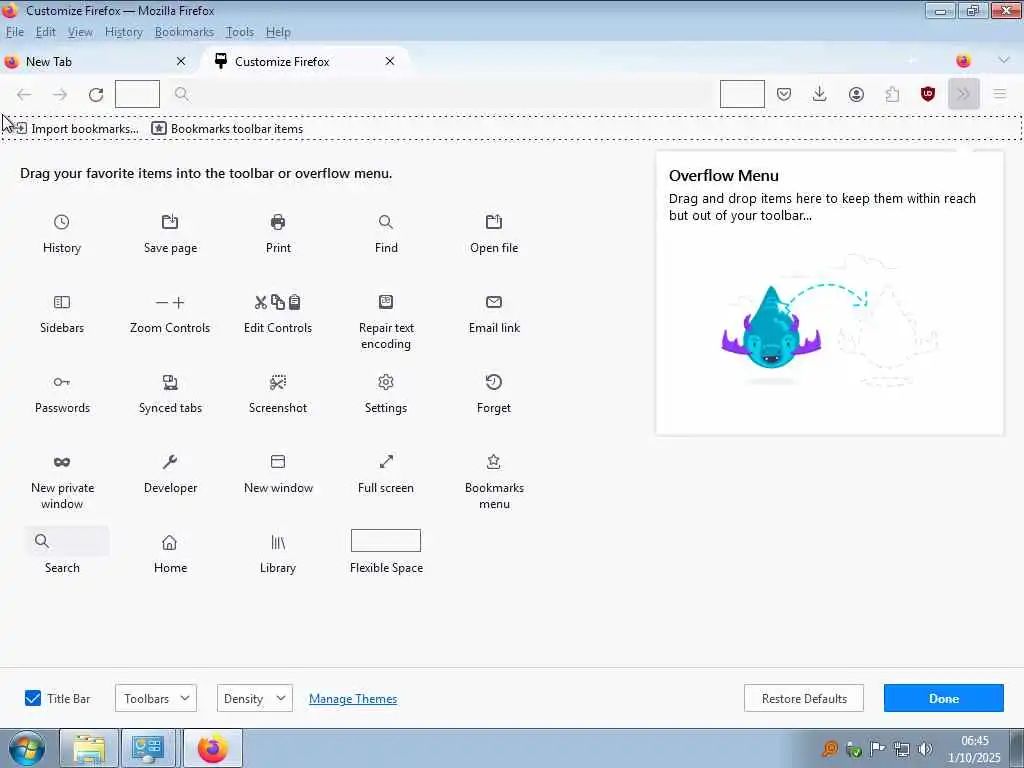
Task: Click the Full screen arrows item
Action: tap(386, 474)
